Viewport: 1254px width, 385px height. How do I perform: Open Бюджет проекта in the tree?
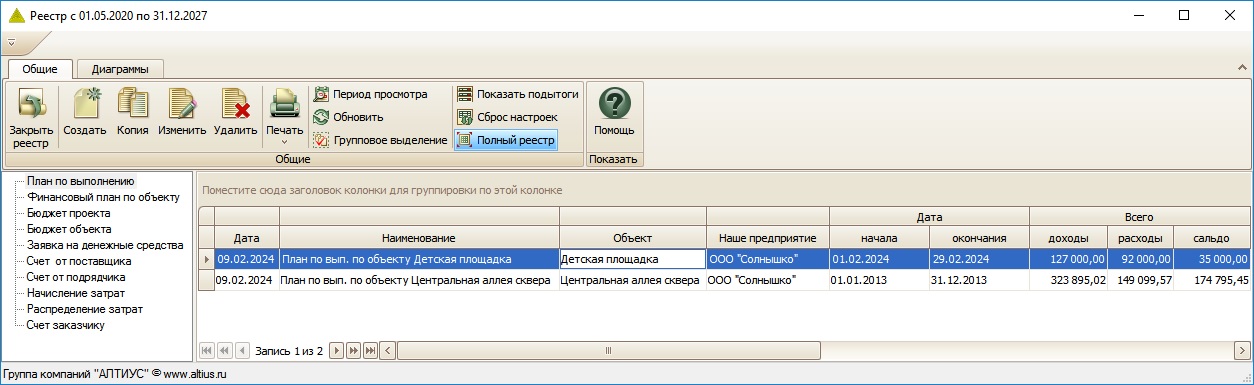pyautogui.click(x=68, y=213)
